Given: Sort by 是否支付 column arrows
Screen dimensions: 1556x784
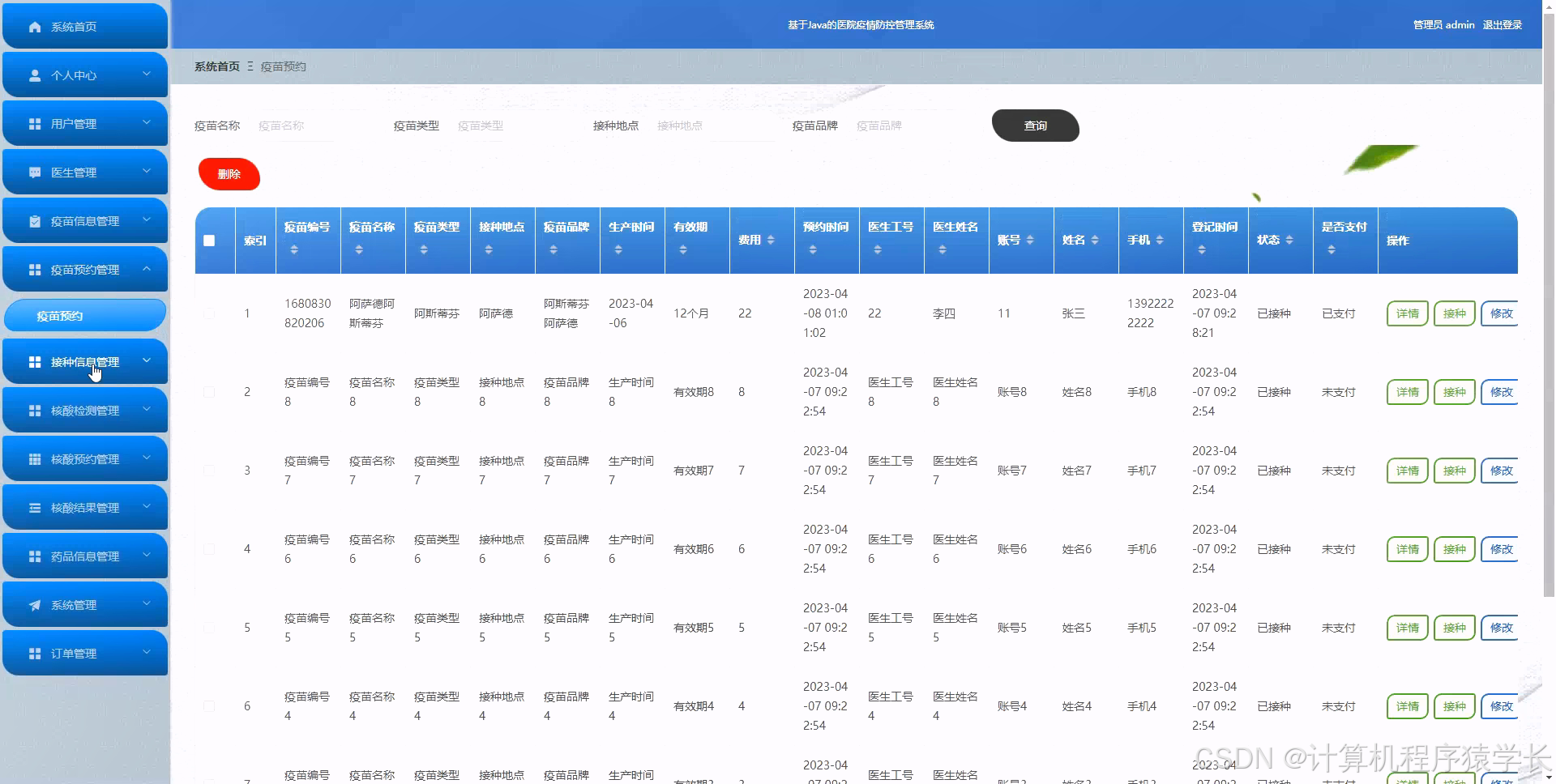Looking at the screenshot, I should (x=1332, y=250).
